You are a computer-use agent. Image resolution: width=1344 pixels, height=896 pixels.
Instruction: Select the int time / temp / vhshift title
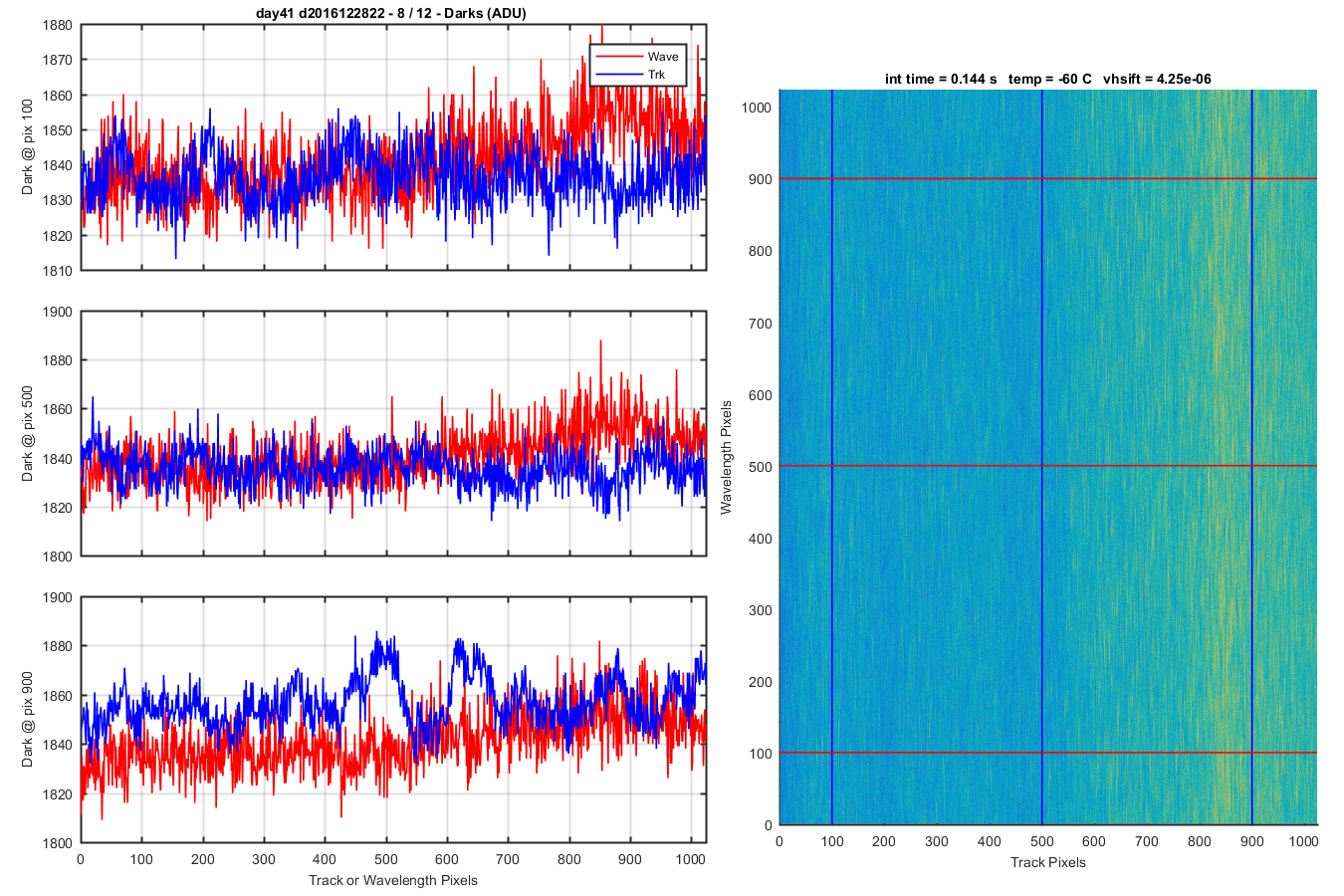click(x=1048, y=79)
